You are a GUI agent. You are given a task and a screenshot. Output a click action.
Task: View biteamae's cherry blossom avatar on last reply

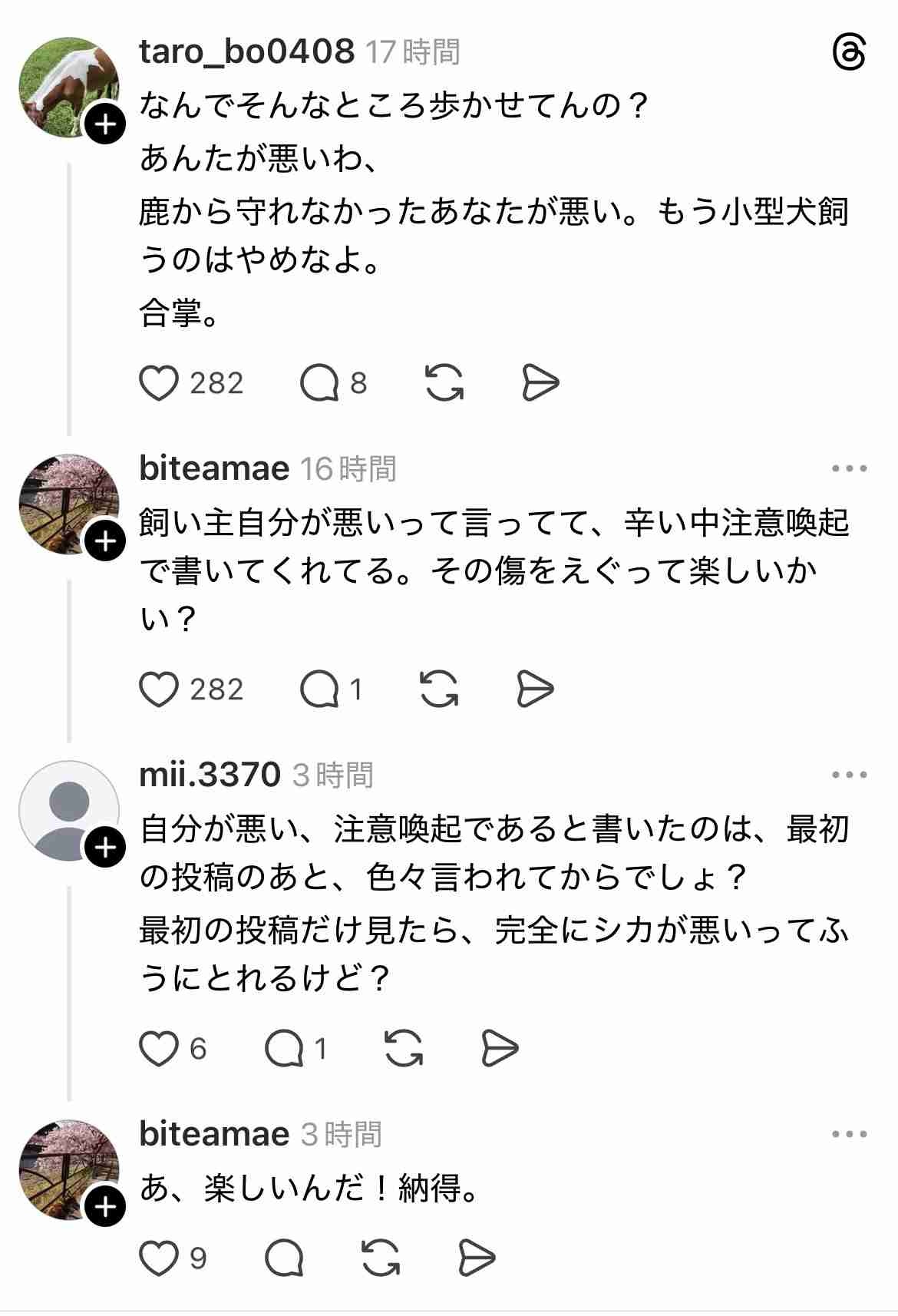(68, 1169)
